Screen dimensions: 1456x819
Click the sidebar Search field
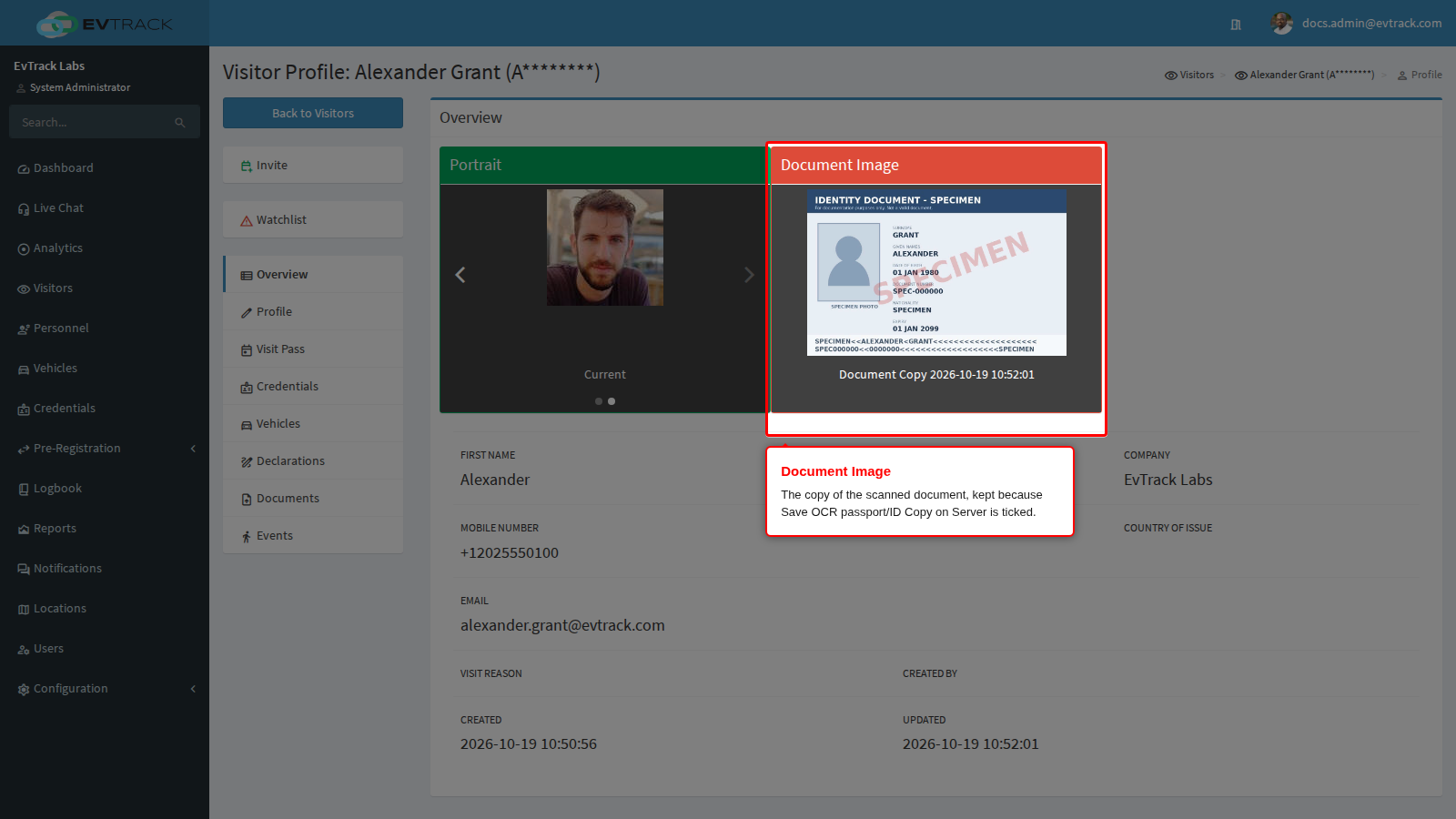[x=105, y=122]
